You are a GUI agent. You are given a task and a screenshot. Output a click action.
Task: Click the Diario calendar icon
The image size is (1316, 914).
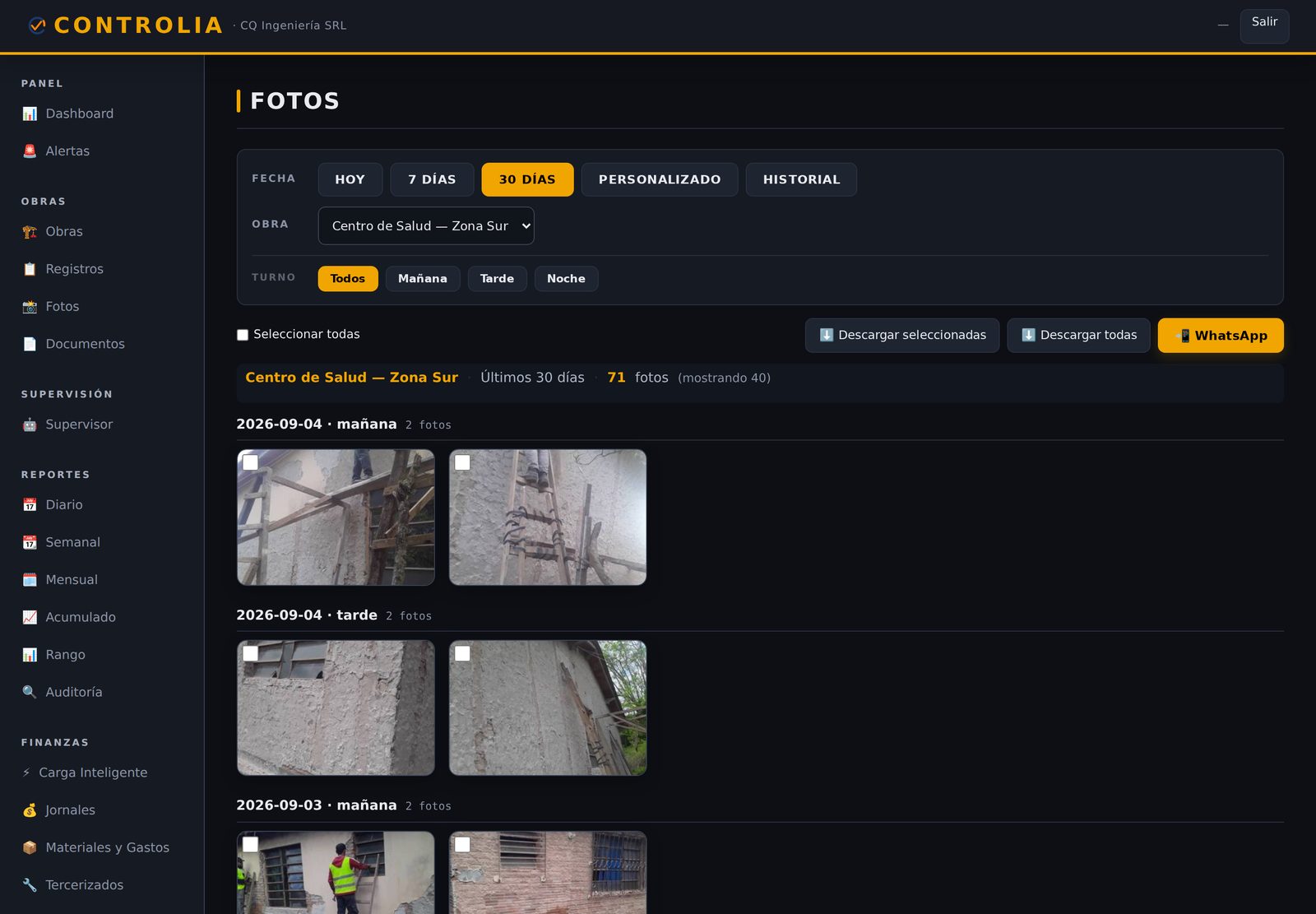[30, 505]
